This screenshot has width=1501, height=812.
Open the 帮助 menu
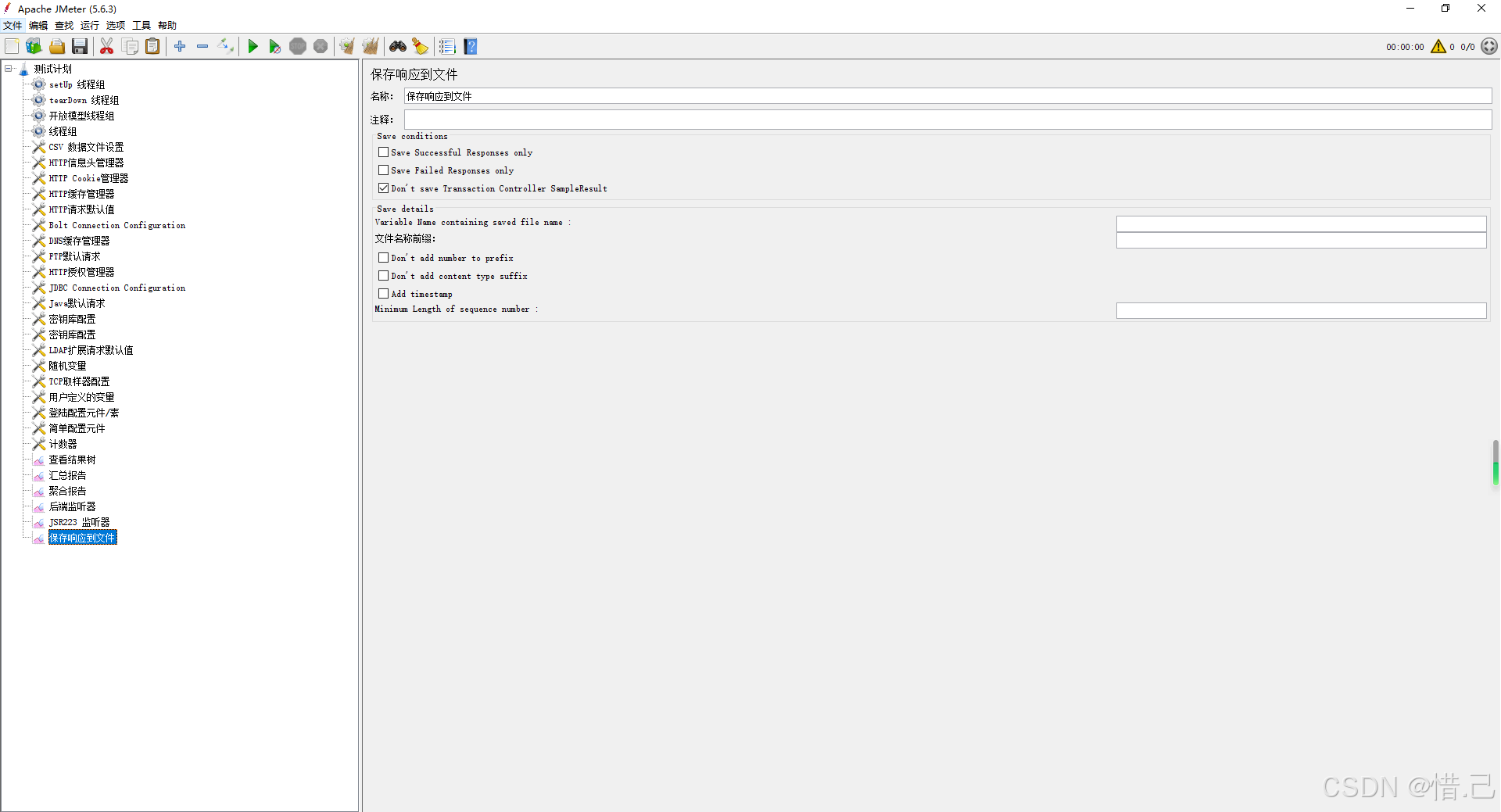[167, 26]
